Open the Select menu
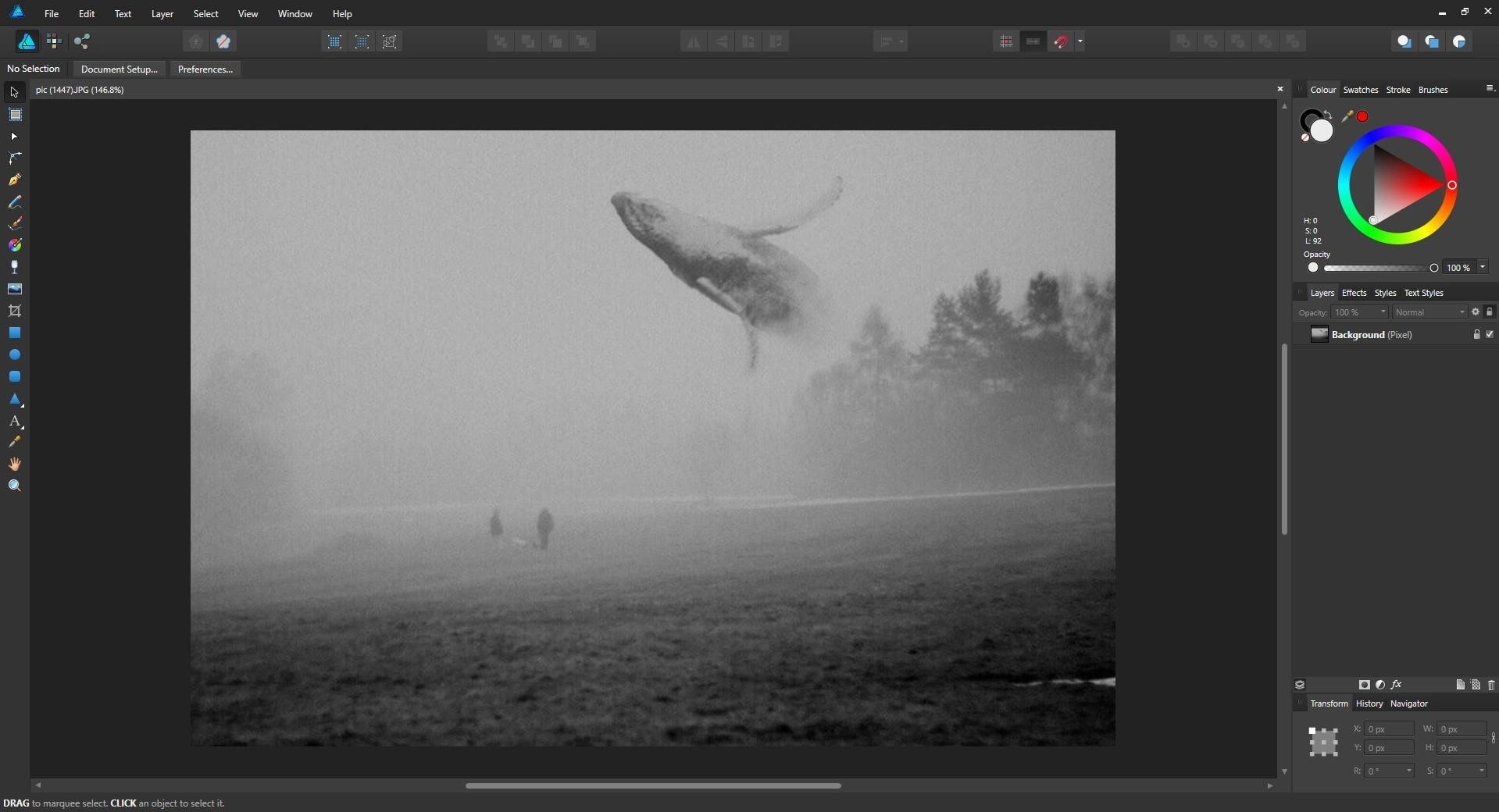Viewport: 1499px width, 812px height. click(205, 13)
